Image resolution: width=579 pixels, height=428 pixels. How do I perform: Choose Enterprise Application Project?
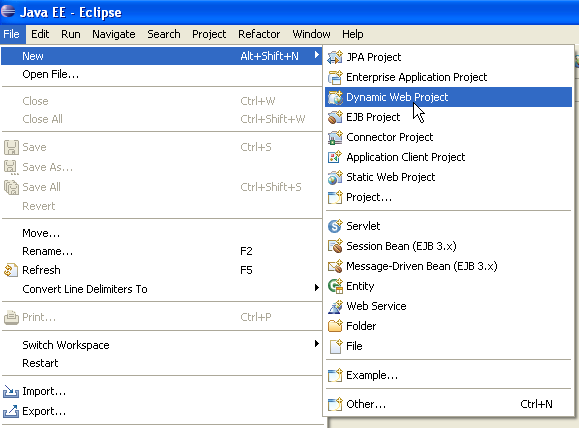pos(448,77)
